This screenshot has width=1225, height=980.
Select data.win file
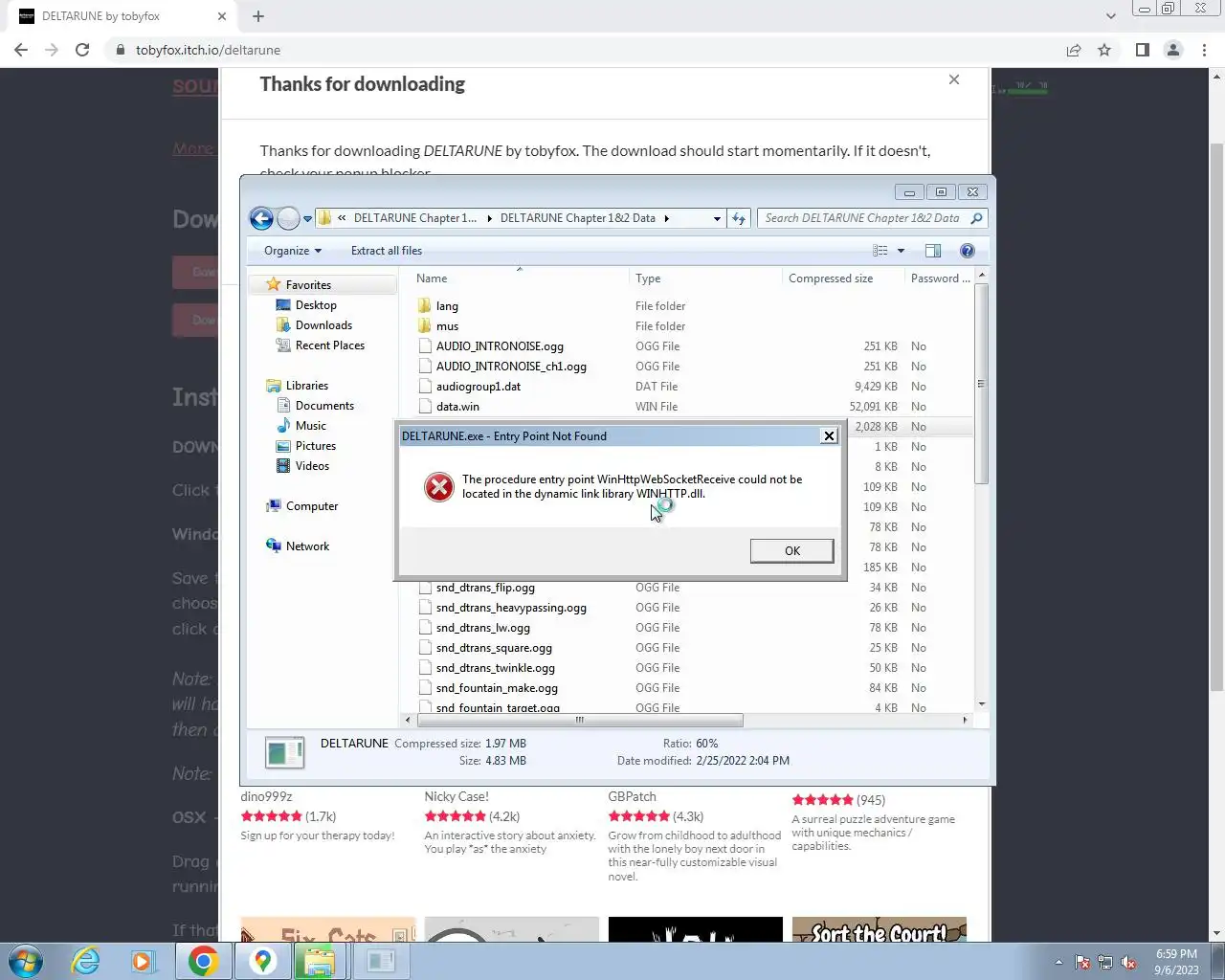pyautogui.click(x=457, y=407)
